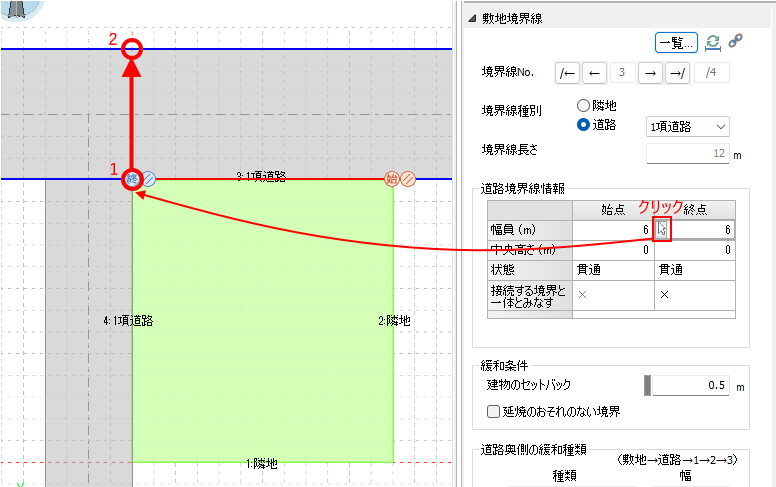Click the 始点 幅員 width cell
776x487 pixels.
[x=612, y=229]
